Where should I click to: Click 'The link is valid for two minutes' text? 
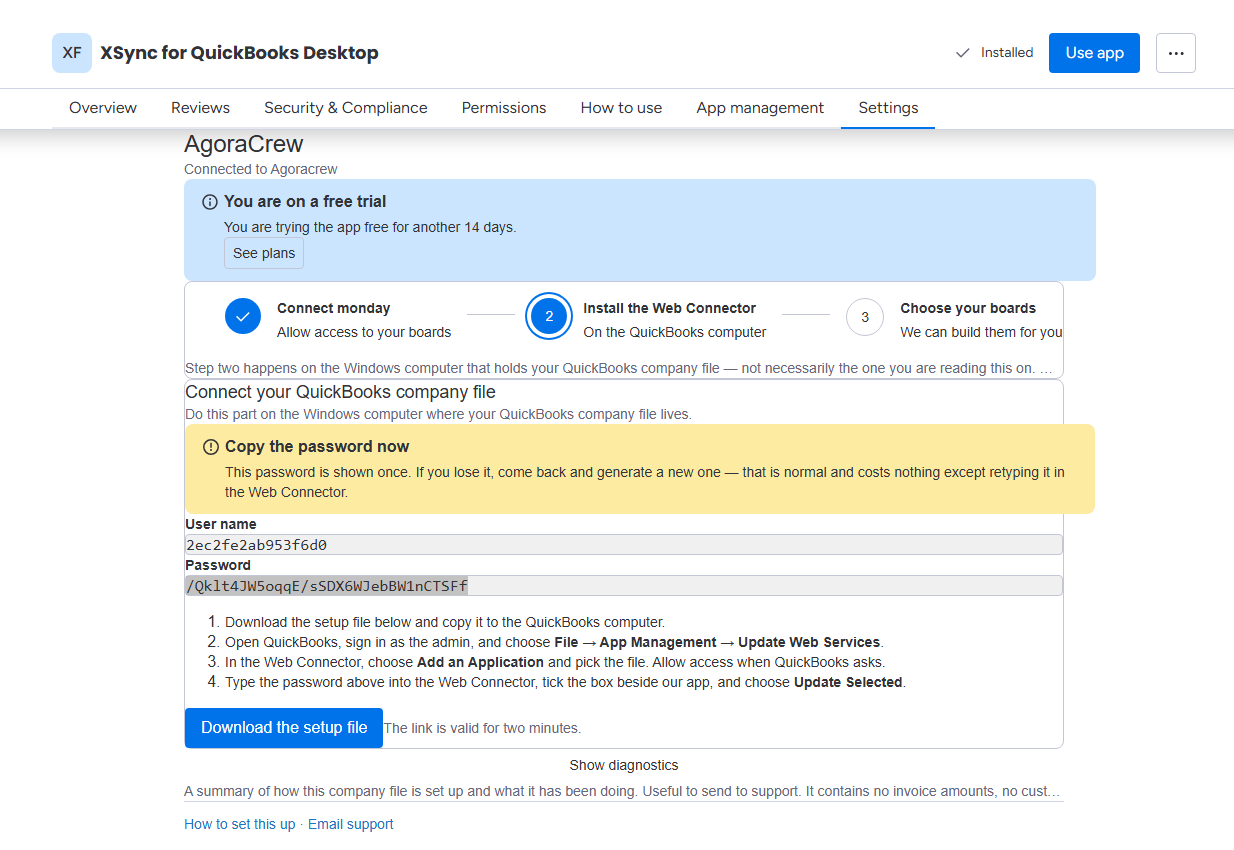point(483,728)
